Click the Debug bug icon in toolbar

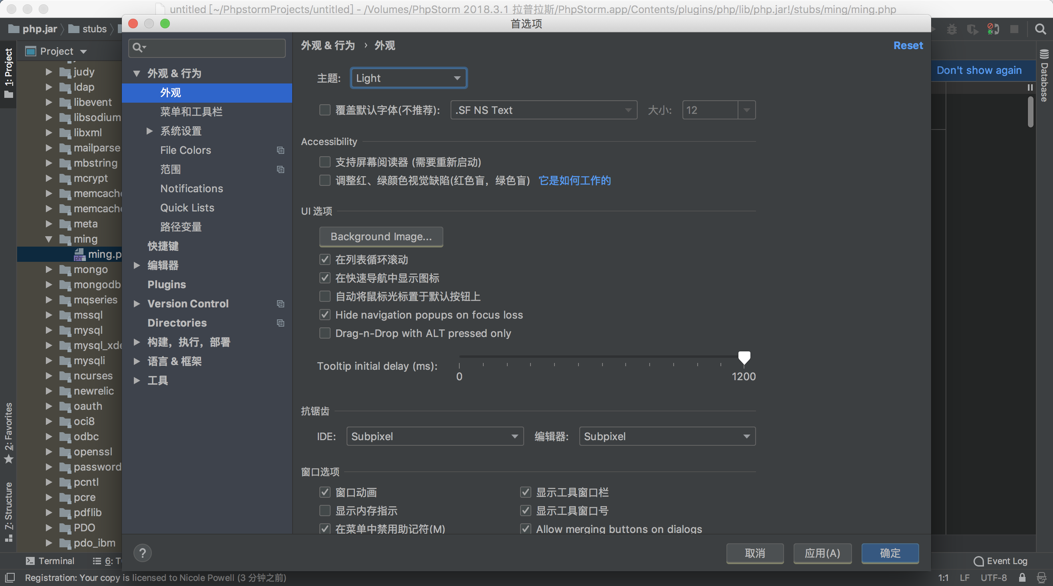(x=952, y=30)
